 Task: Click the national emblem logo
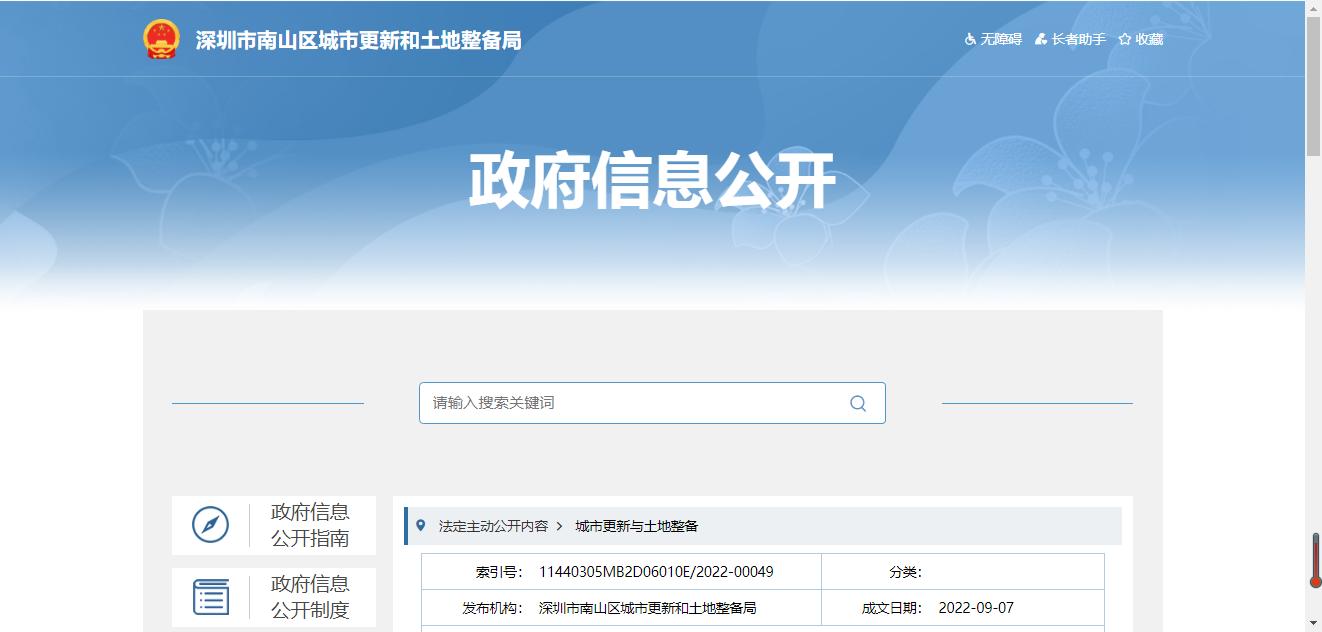pos(161,40)
